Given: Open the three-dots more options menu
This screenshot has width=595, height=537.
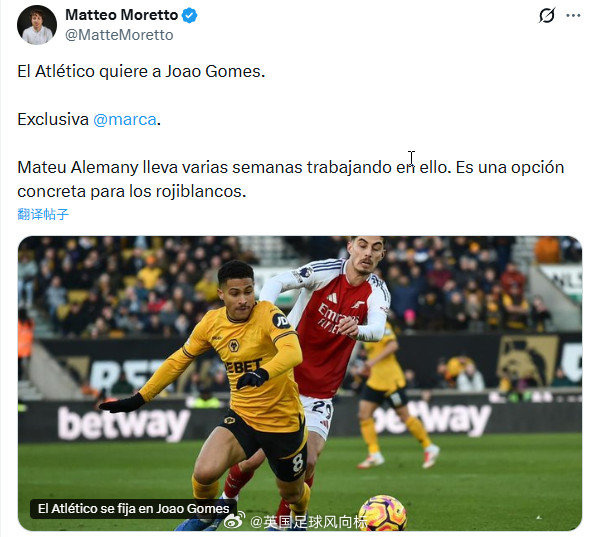Looking at the screenshot, I should pos(573,16).
